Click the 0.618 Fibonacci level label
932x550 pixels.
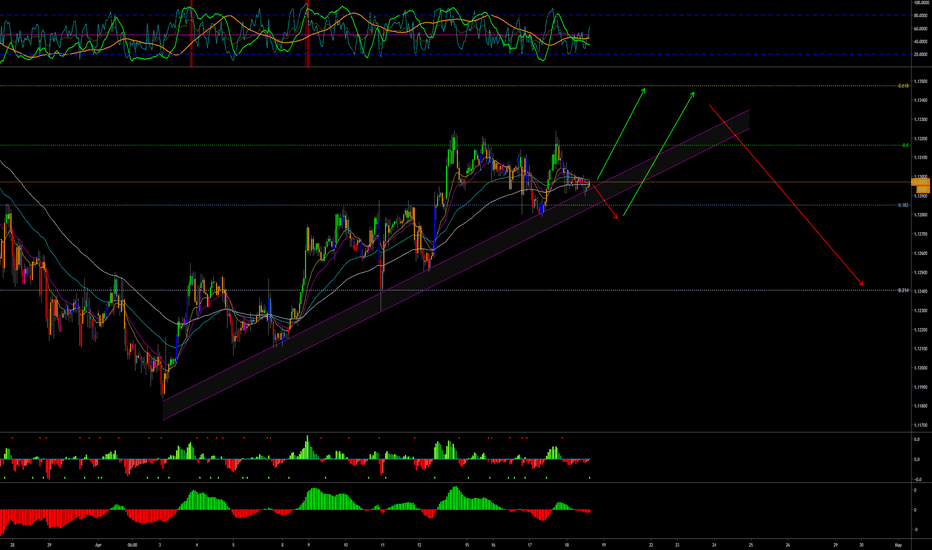[903, 86]
